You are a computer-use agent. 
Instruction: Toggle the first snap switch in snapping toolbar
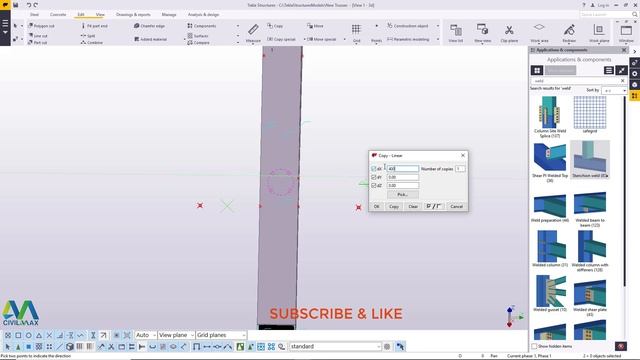coord(8,335)
